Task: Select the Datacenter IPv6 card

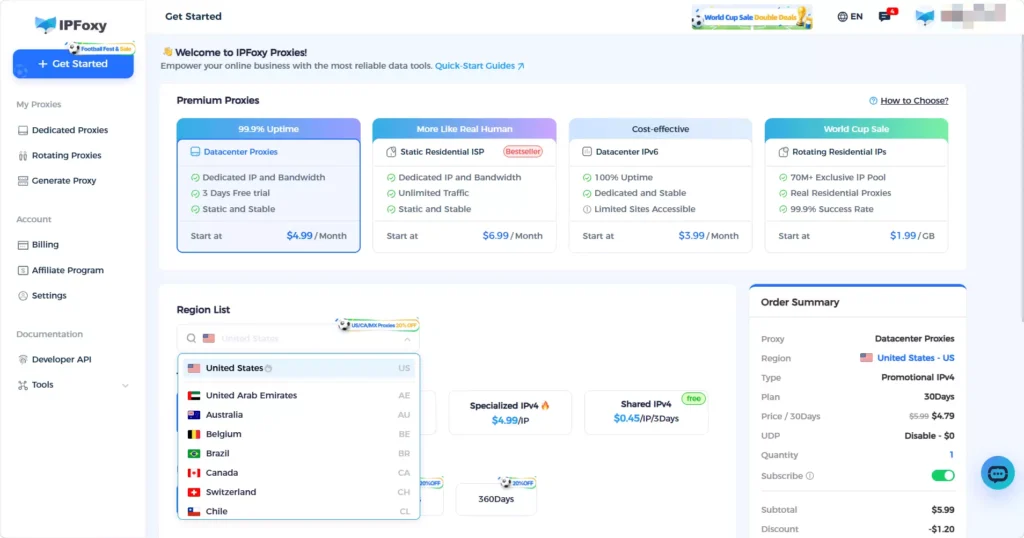Action: click(x=660, y=185)
